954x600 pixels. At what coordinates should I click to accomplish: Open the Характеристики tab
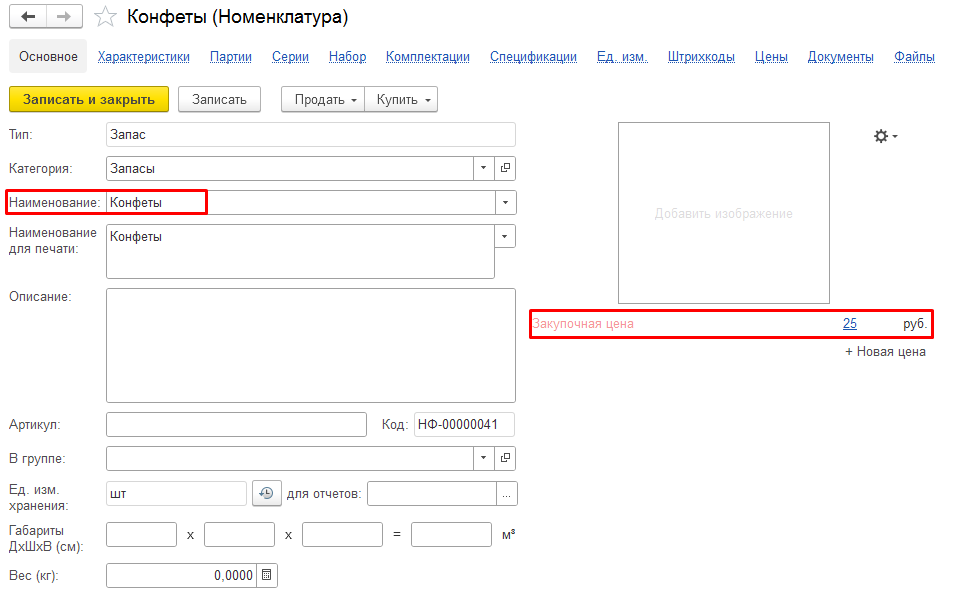point(144,57)
